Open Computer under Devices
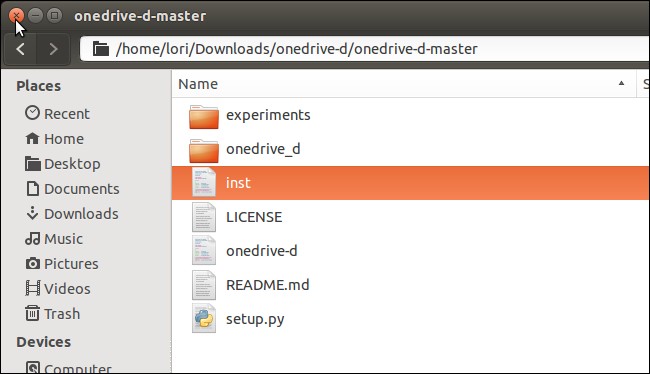The width and height of the screenshot is (650, 374). [x=68, y=367]
